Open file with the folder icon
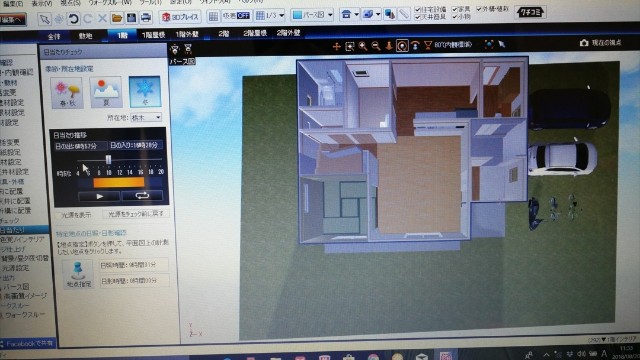This screenshot has height=360, width=640. (x=117, y=18)
